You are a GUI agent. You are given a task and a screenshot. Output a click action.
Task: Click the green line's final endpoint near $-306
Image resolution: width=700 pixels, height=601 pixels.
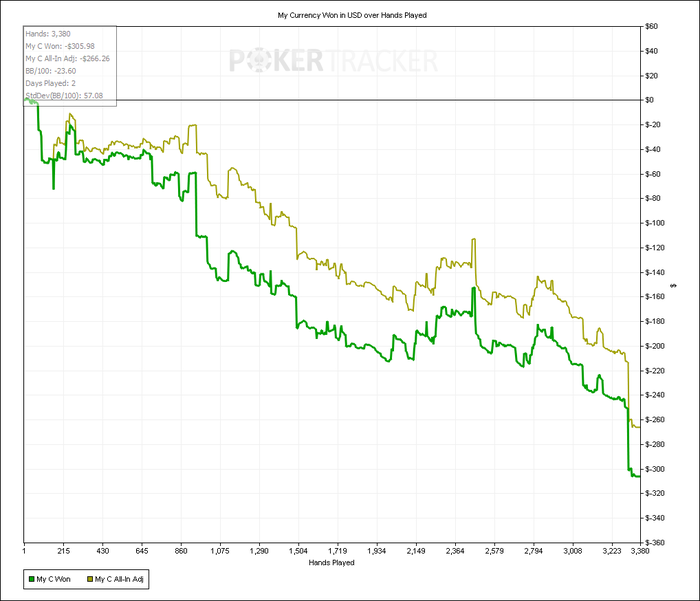[x=640, y=476]
